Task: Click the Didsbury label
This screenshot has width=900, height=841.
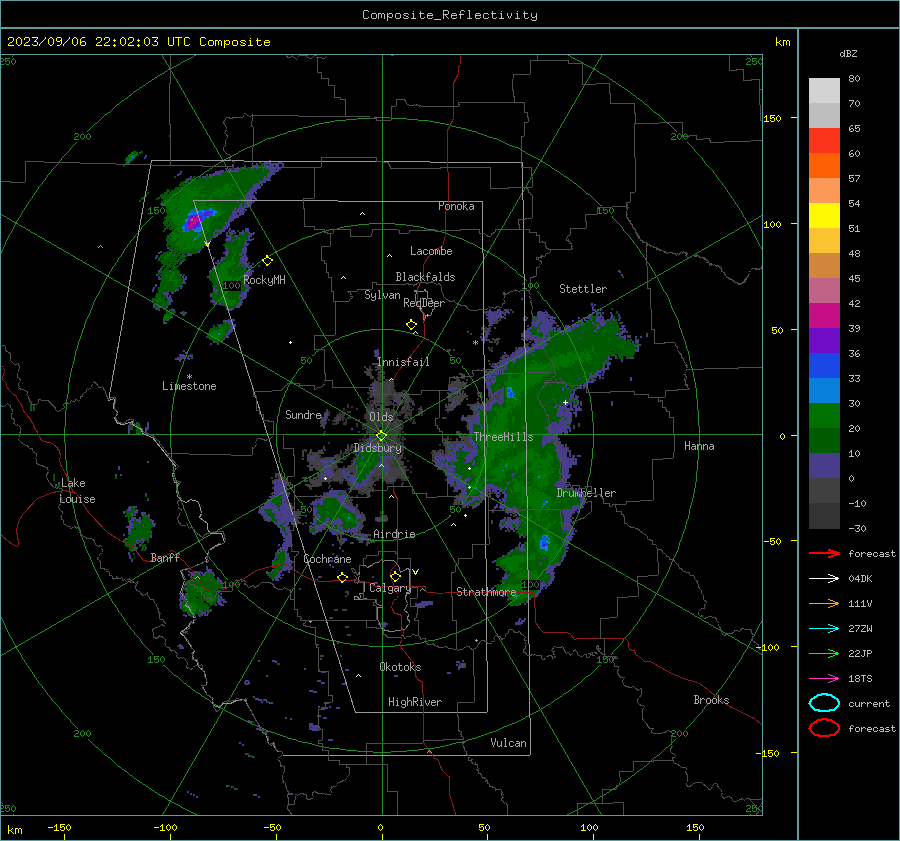Action: pyautogui.click(x=378, y=448)
